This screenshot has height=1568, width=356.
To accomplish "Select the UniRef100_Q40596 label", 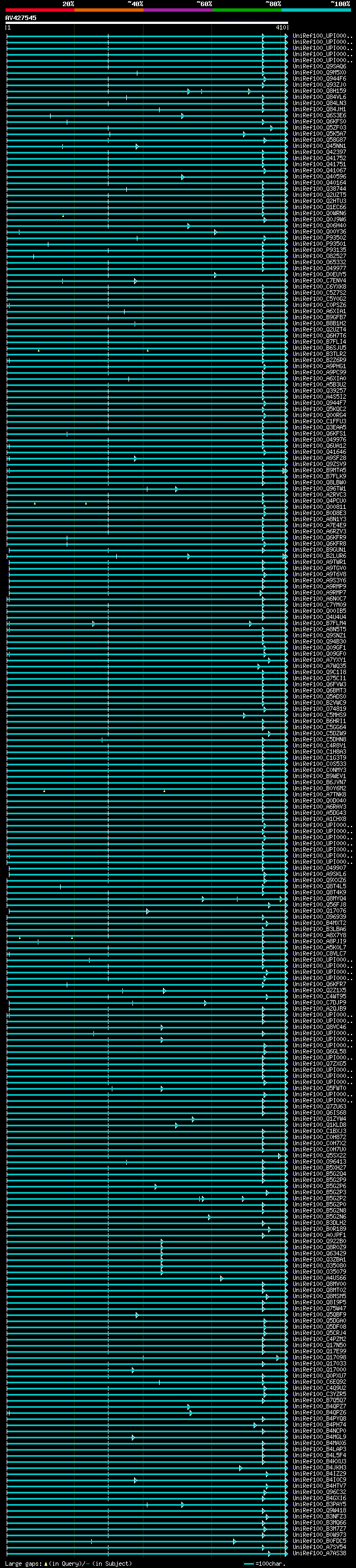I will pyautogui.click(x=319, y=176).
